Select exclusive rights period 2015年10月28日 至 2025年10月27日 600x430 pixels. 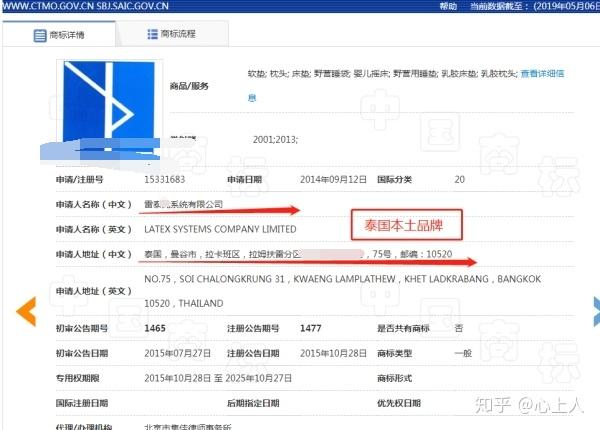click(x=218, y=378)
